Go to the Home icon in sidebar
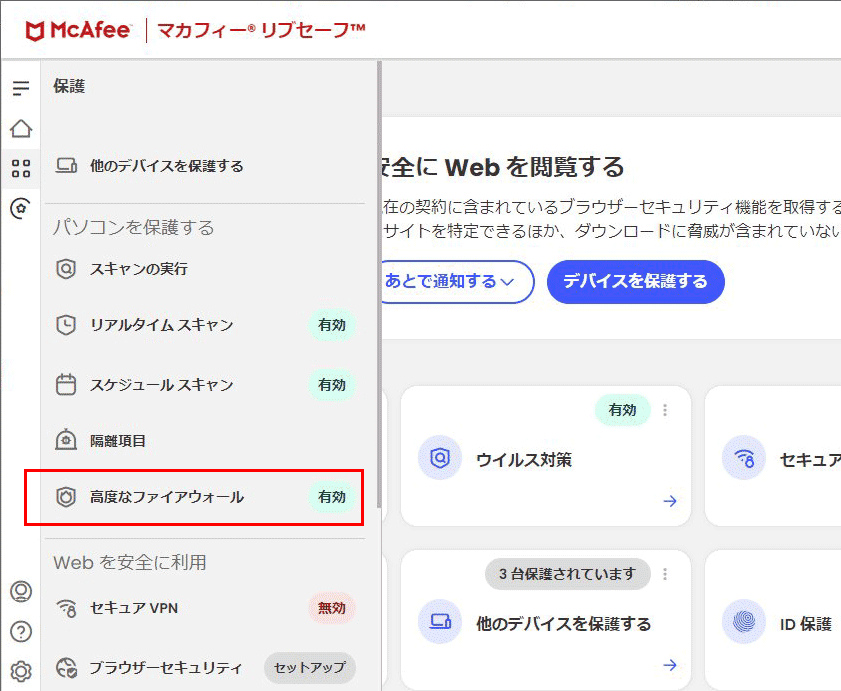Image resolution: width=841 pixels, height=691 pixels. tap(21, 128)
